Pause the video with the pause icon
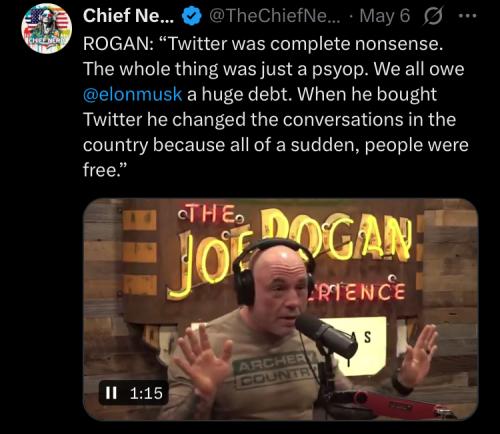The height and width of the screenshot is (434, 500). pos(111,393)
